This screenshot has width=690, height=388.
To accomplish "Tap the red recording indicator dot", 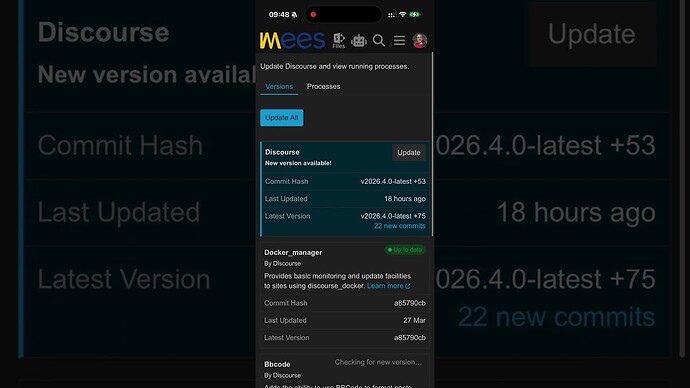I will [x=313, y=15].
